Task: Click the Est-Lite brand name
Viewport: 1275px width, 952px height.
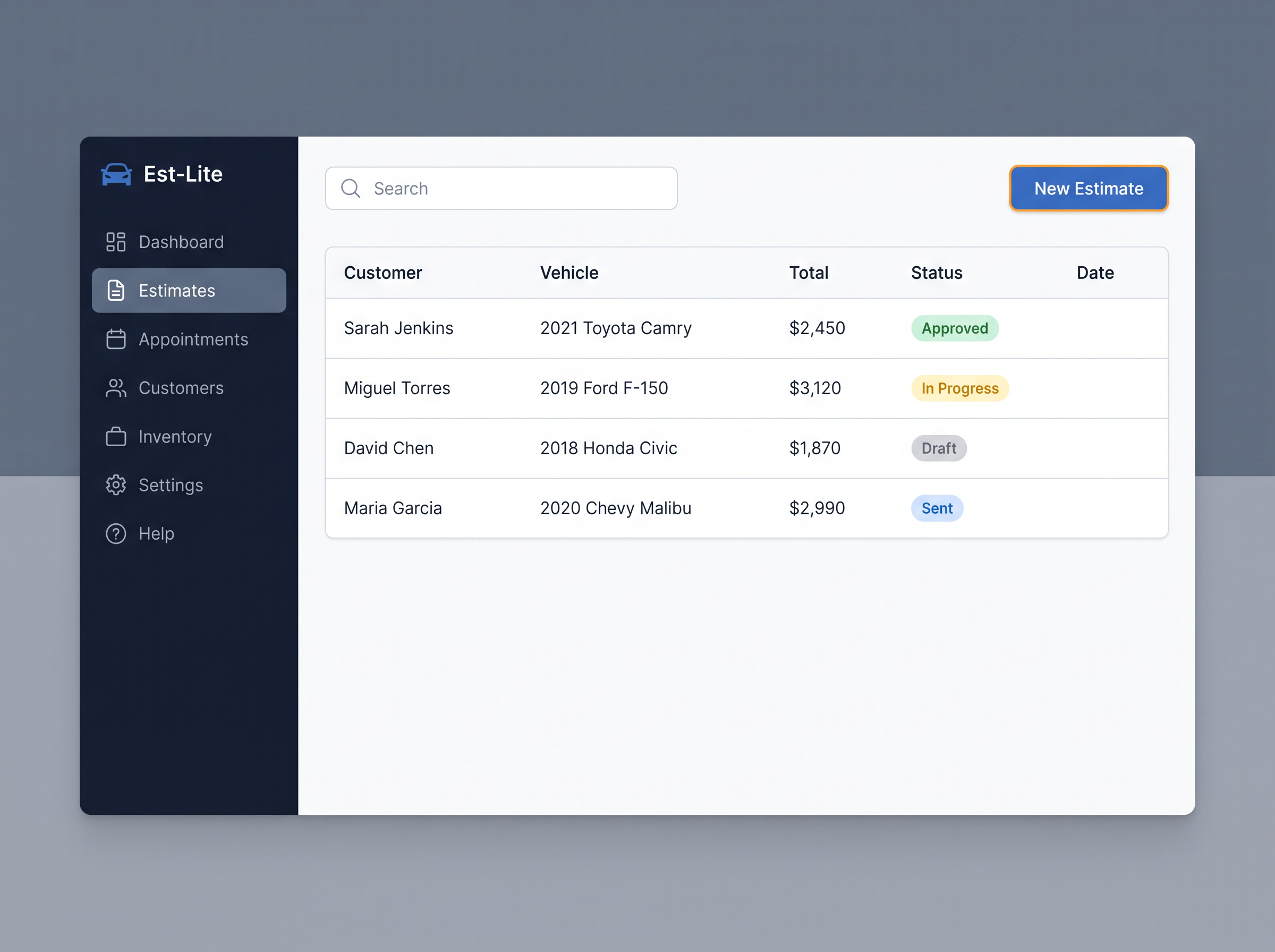Action: (x=183, y=174)
